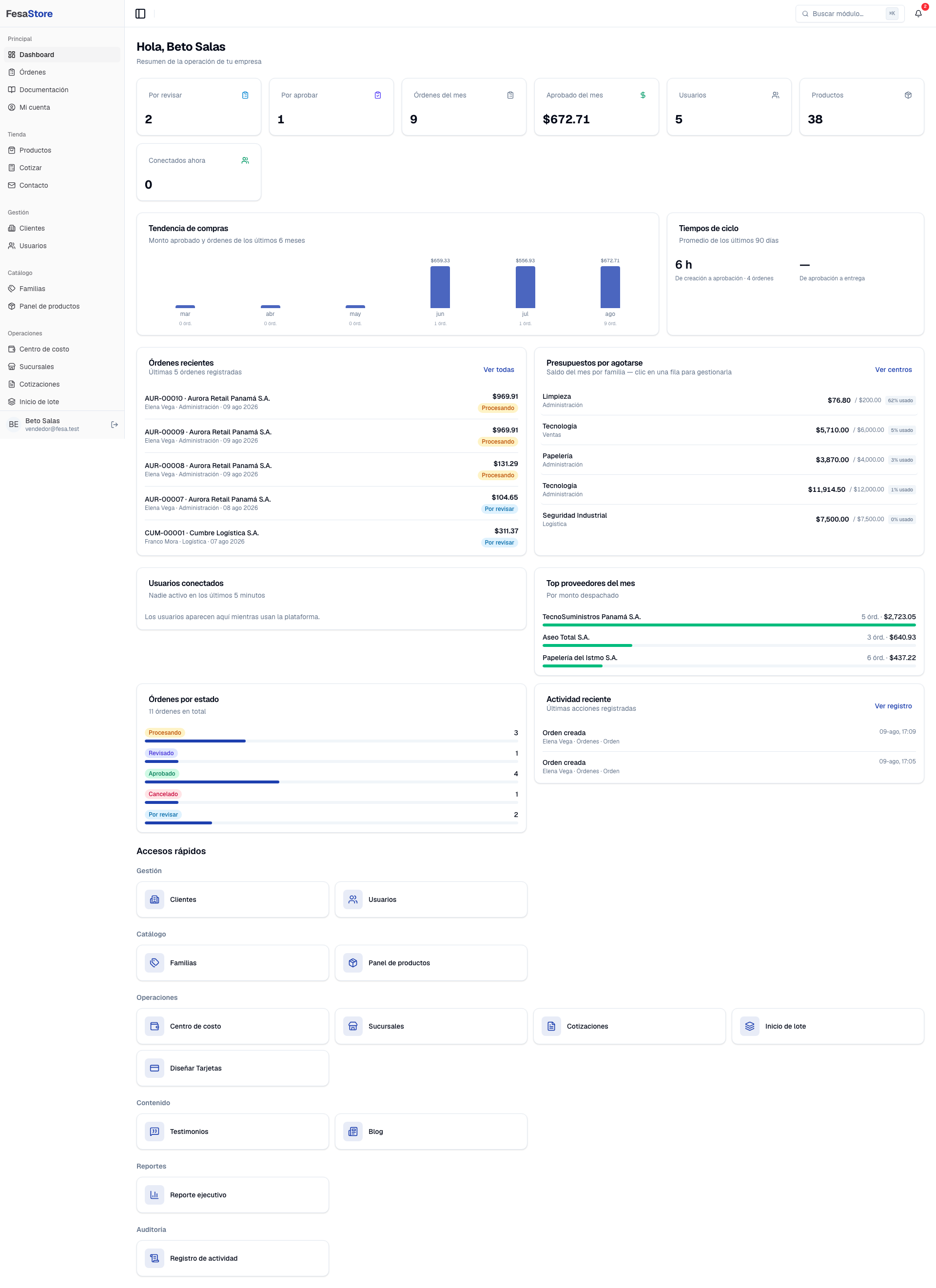Open Registro de actividad quick access
Screen dimensions: 936x1288
coord(233,1258)
